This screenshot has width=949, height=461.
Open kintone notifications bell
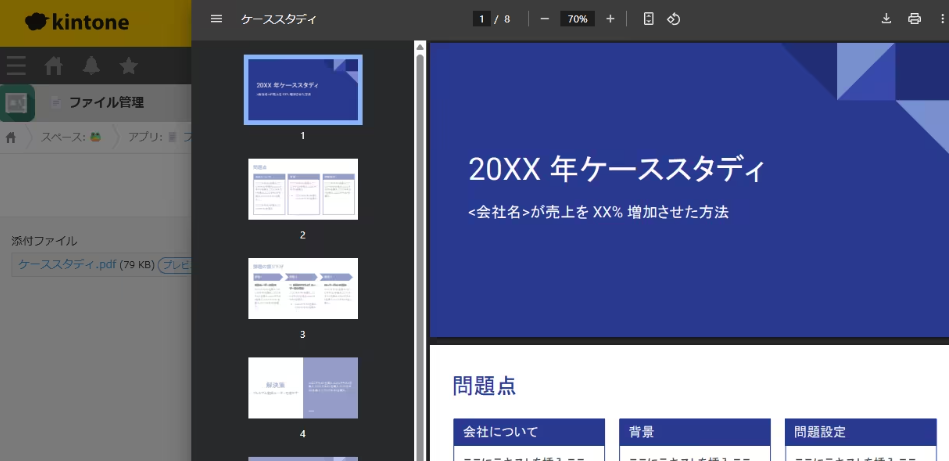[x=91, y=66]
